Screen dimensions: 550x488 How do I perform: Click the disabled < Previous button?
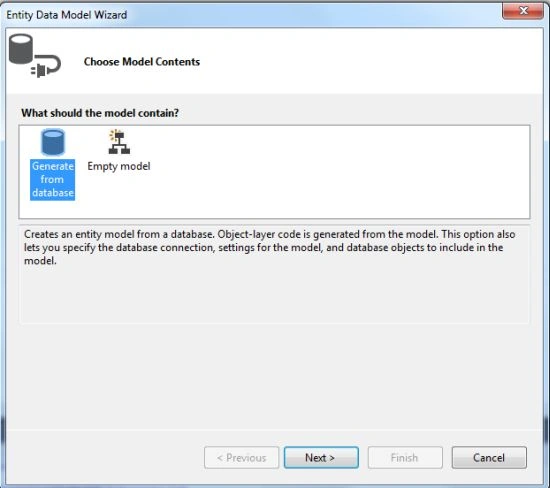[241, 457]
